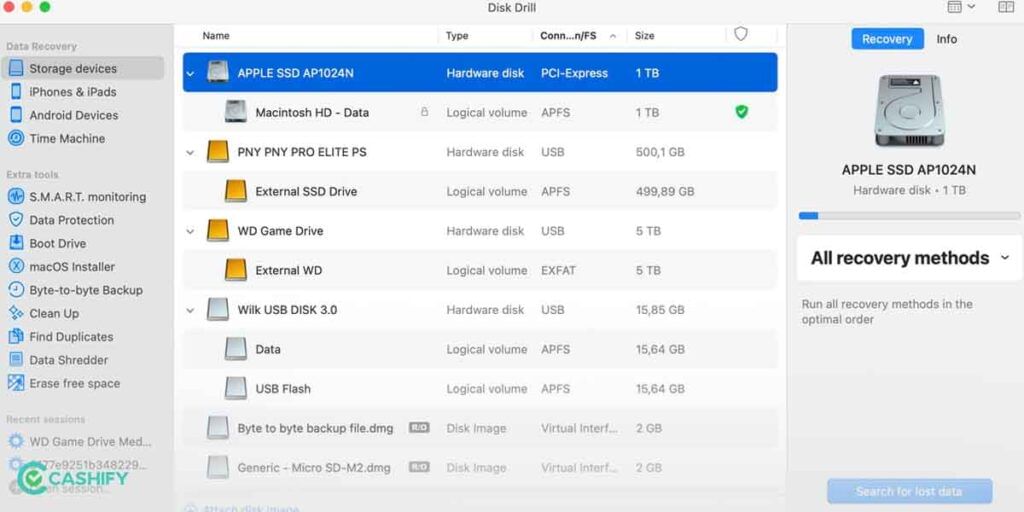
Task: Open WD Game Drive recent session
Action: tap(90, 442)
